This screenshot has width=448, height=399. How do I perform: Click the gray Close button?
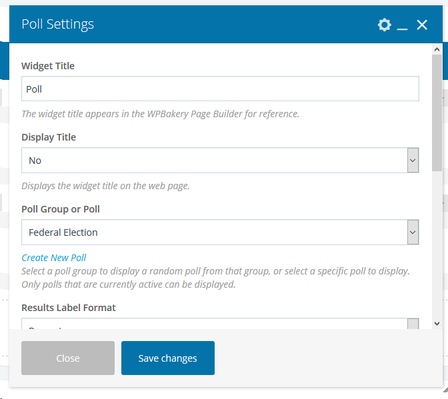(68, 358)
